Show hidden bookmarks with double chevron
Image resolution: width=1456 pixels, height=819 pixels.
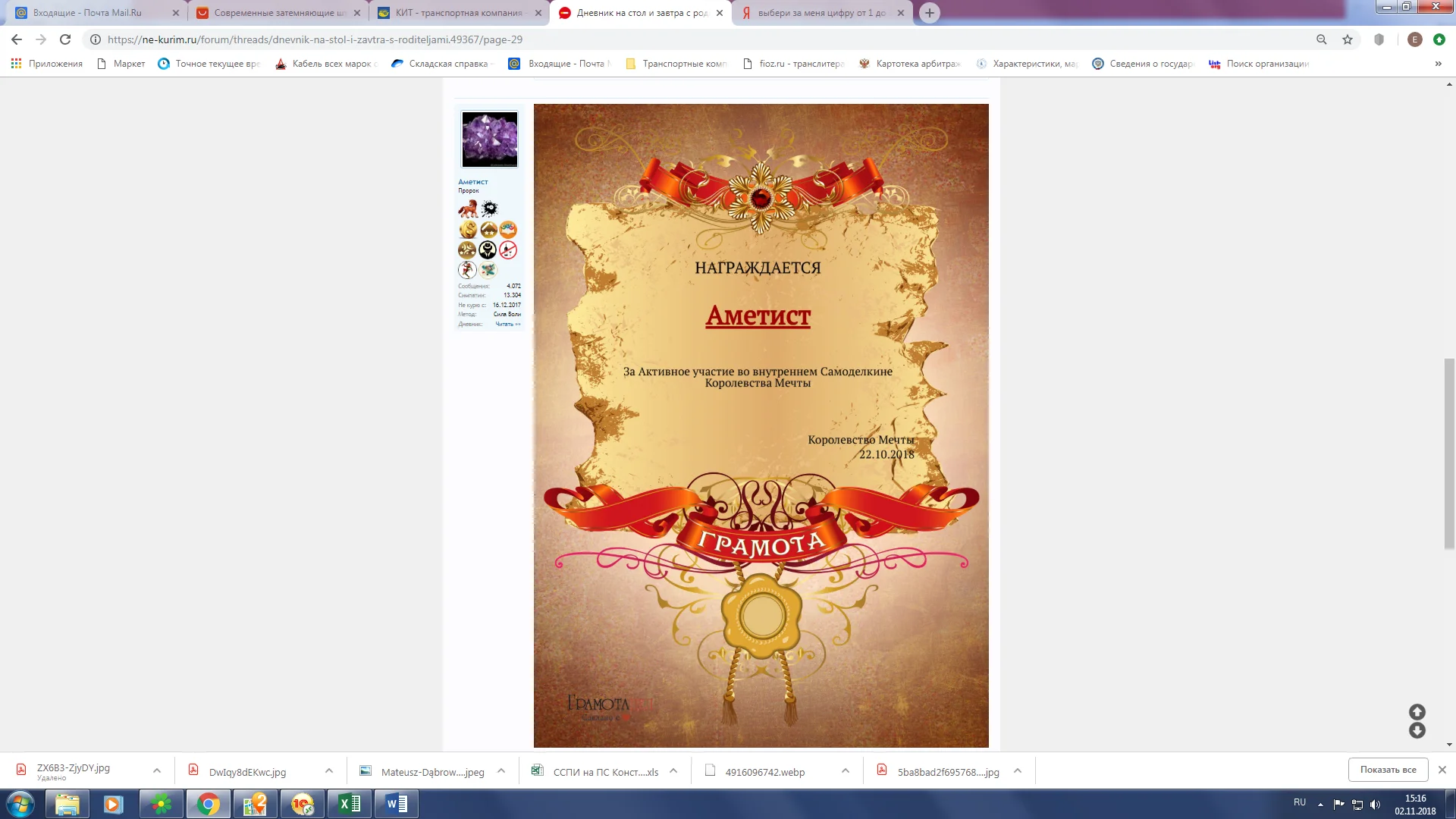(1438, 64)
